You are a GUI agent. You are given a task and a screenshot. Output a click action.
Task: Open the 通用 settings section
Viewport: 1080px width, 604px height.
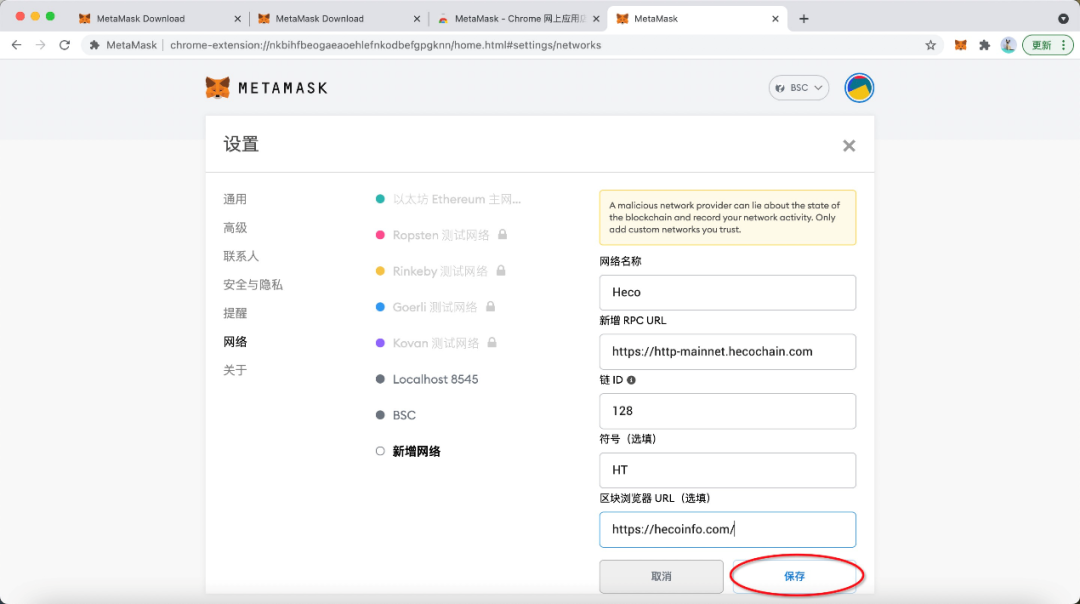click(235, 199)
